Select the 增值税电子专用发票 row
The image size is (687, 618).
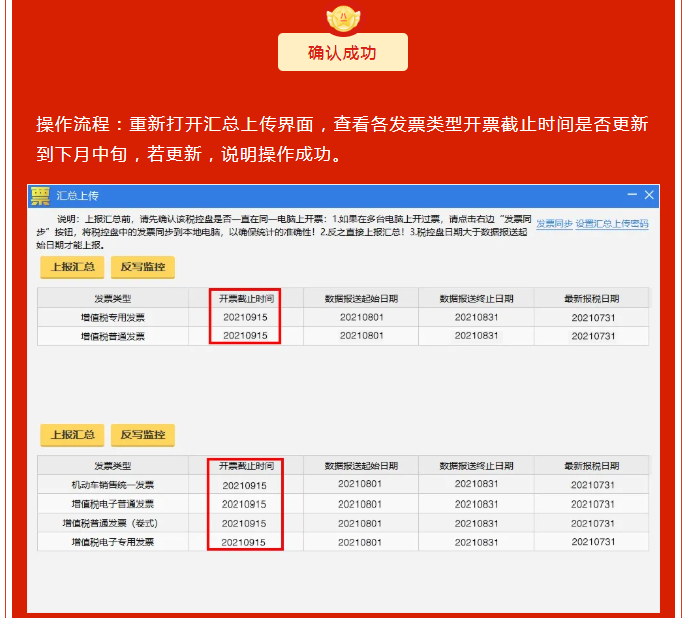click(x=112, y=542)
